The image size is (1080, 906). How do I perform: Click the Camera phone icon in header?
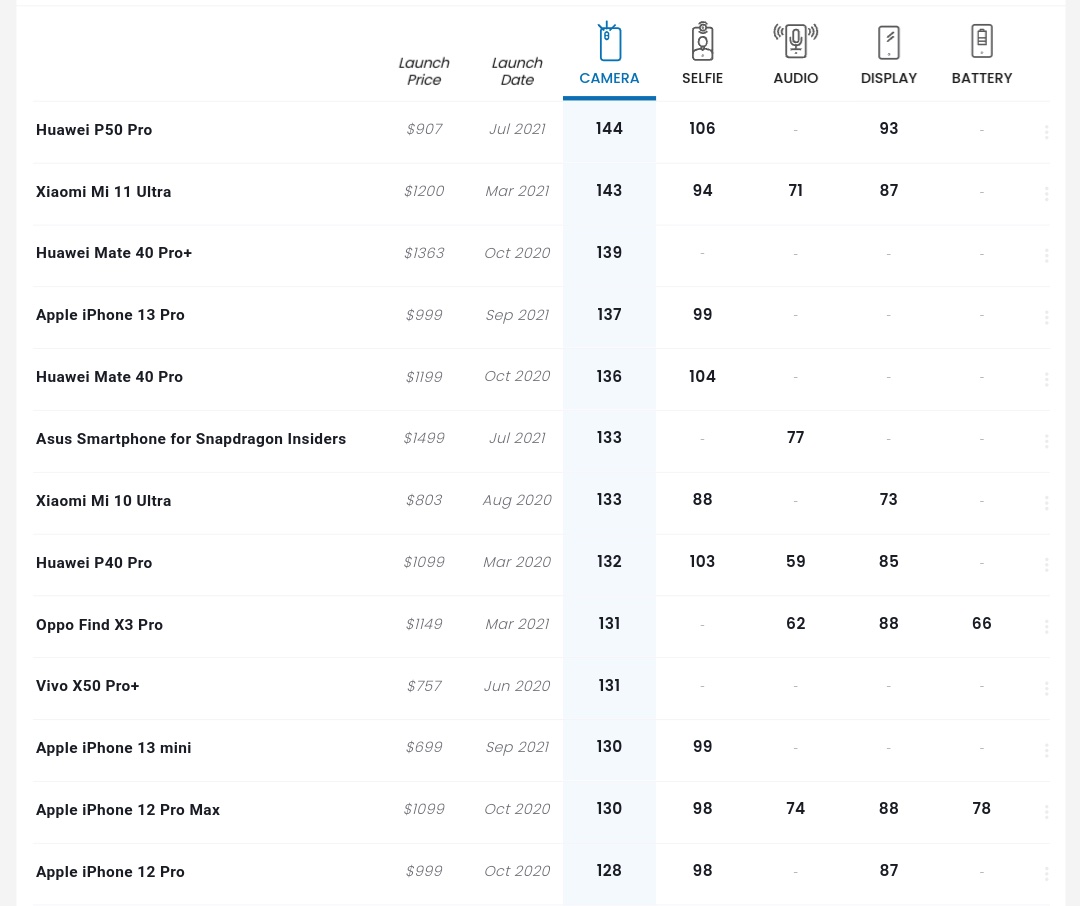(609, 42)
